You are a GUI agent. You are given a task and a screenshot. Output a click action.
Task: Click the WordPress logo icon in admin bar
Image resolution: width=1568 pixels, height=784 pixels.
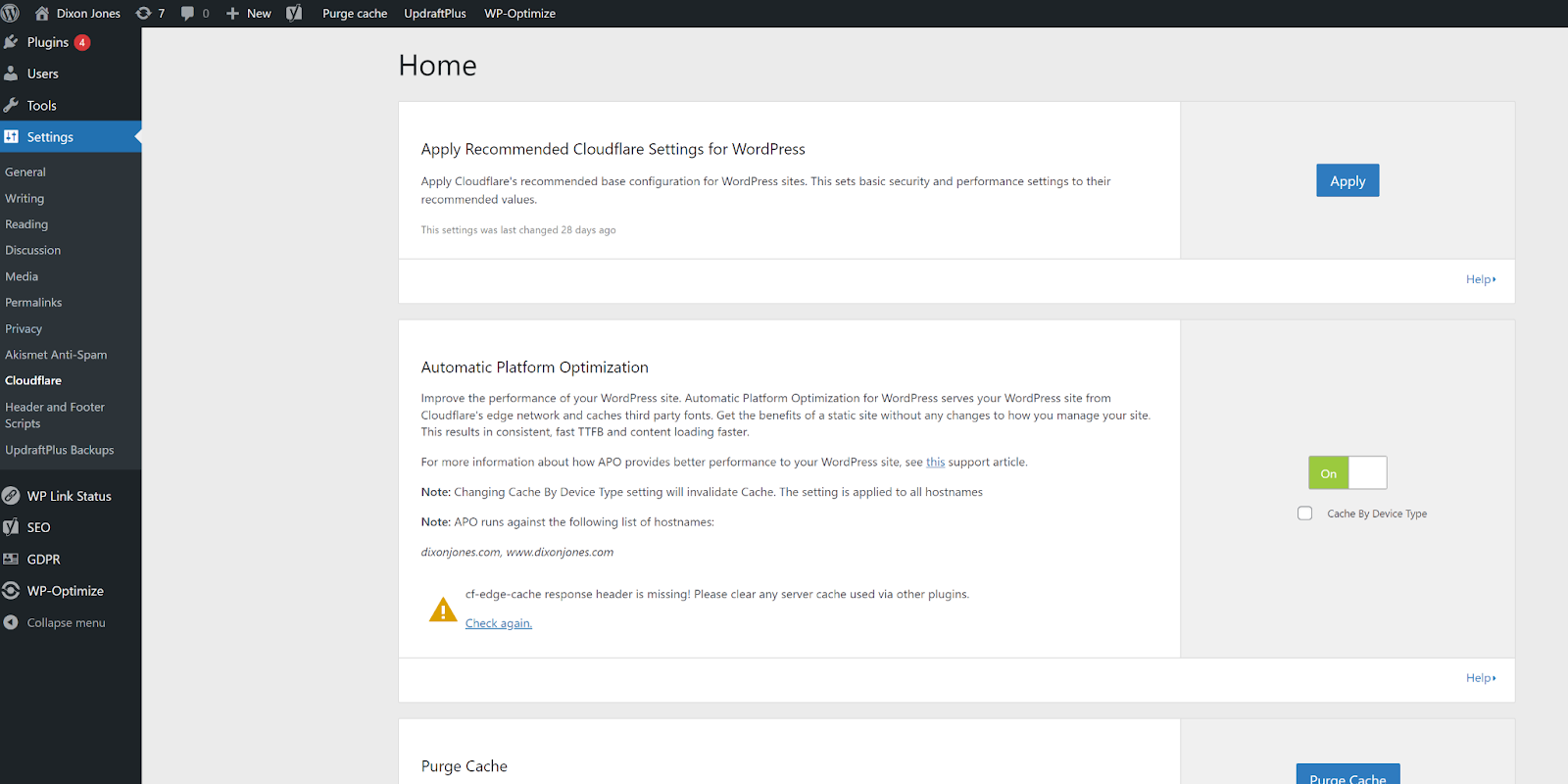[x=11, y=14]
